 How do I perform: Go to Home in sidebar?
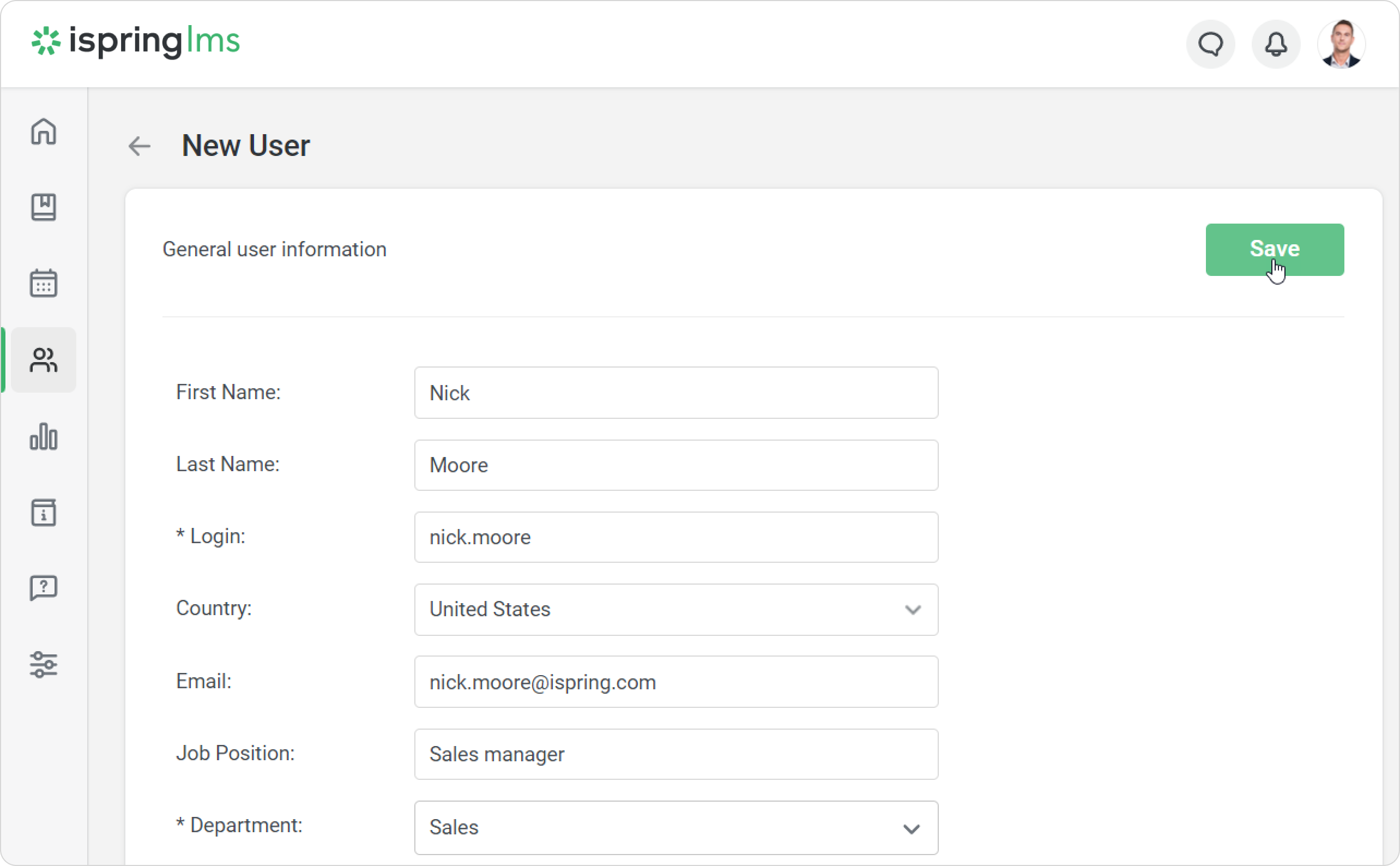[x=44, y=132]
